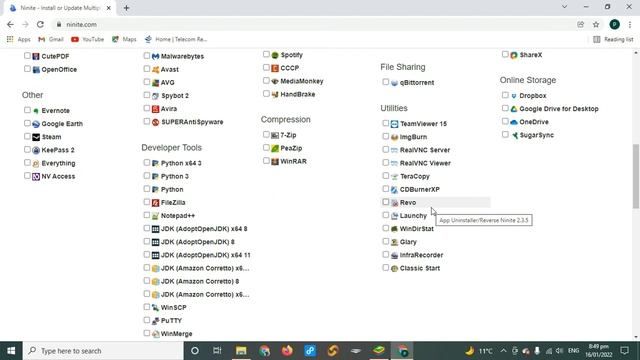Click the Windows search box
The height and width of the screenshot is (360, 640).
coord(103,351)
